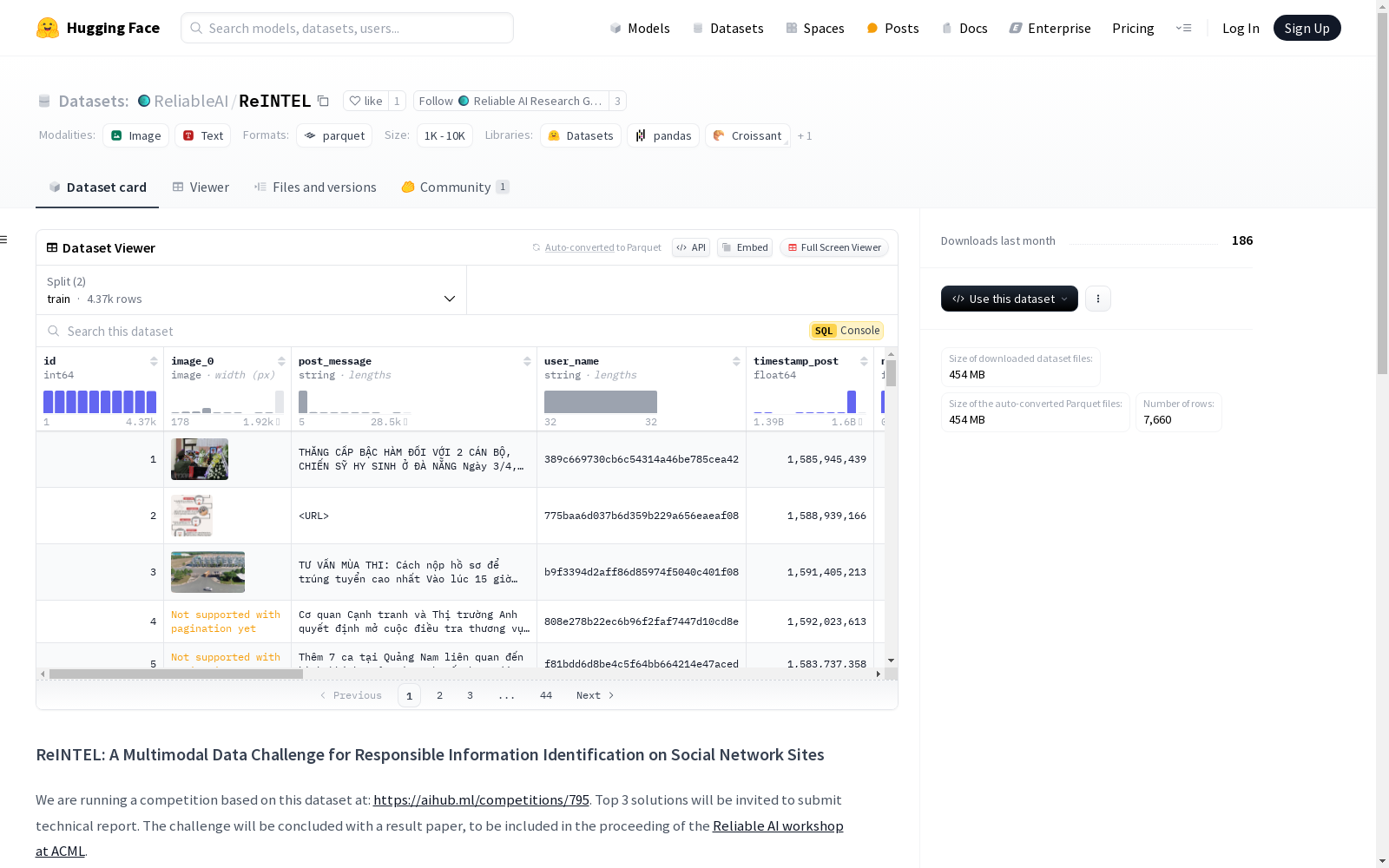Go to Posts
Image resolution: width=1389 pixels, height=868 pixels.
pyautogui.click(x=892, y=28)
